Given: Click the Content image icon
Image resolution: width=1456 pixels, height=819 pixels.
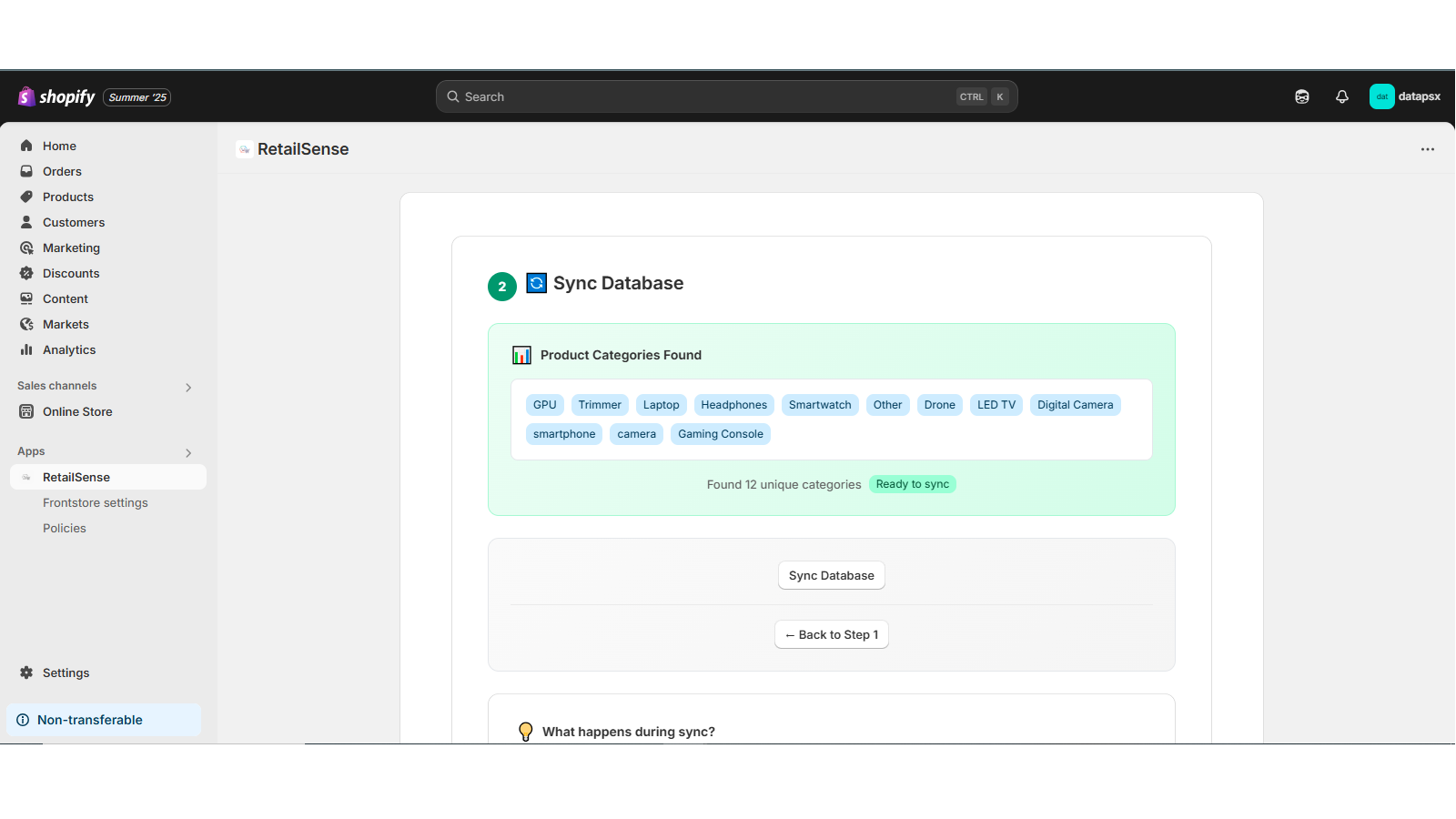Looking at the screenshot, I should (x=26, y=298).
